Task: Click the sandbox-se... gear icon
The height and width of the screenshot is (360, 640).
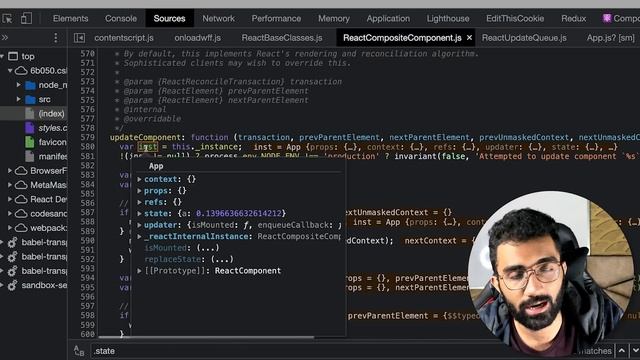Action: pyautogui.click(x=12, y=285)
